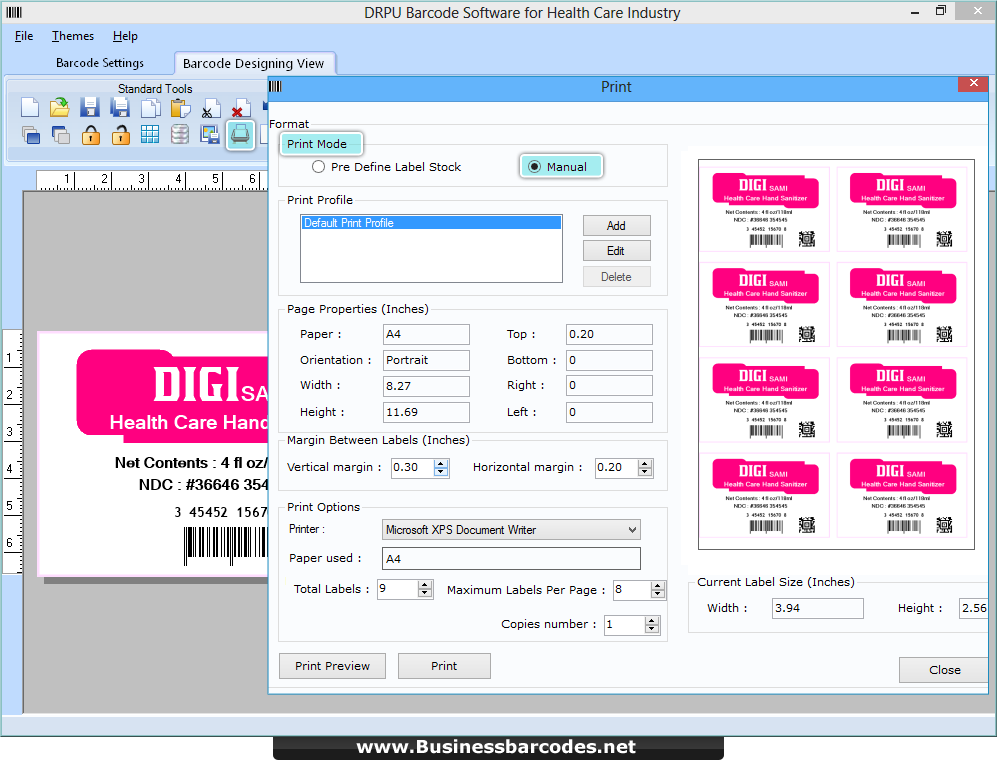Open the File menu

[x=24, y=36]
